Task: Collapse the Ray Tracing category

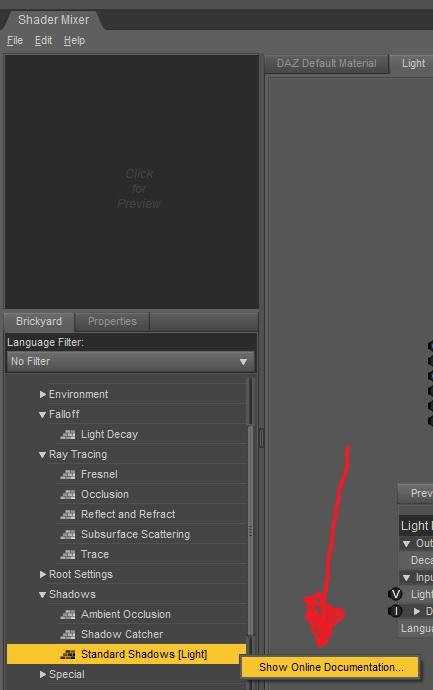Action: 42,455
